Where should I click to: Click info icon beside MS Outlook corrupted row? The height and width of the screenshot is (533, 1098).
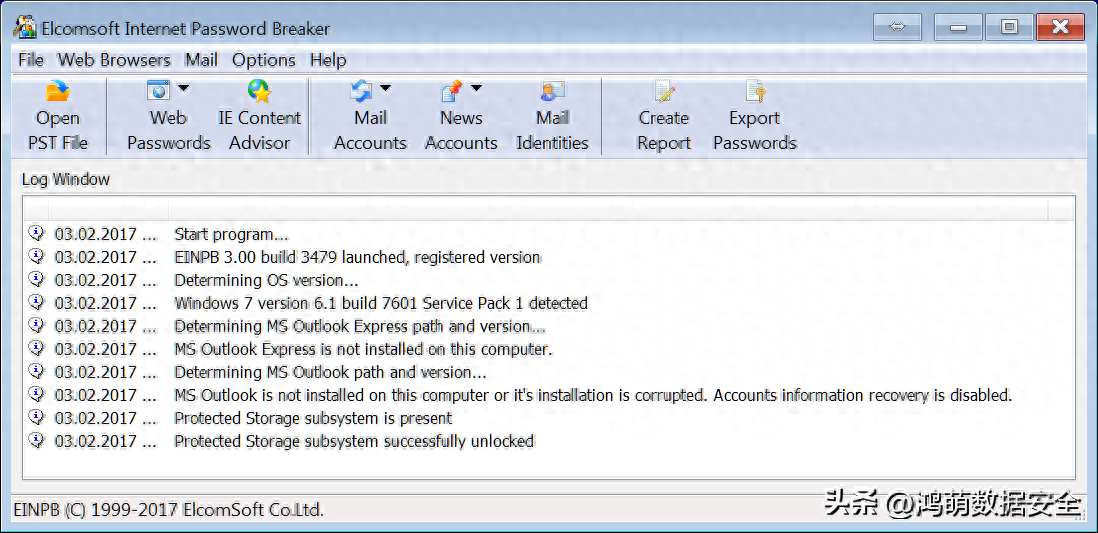click(x=36, y=394)
